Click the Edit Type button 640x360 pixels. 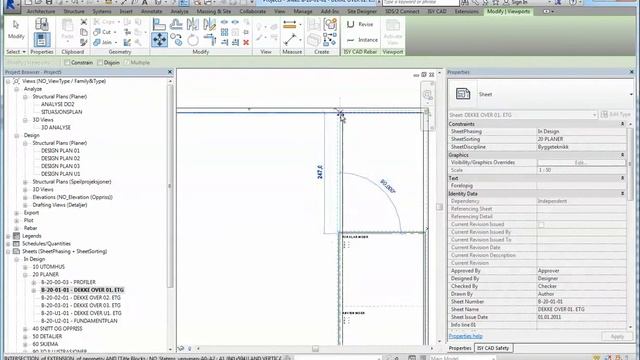tap(616, 115)
